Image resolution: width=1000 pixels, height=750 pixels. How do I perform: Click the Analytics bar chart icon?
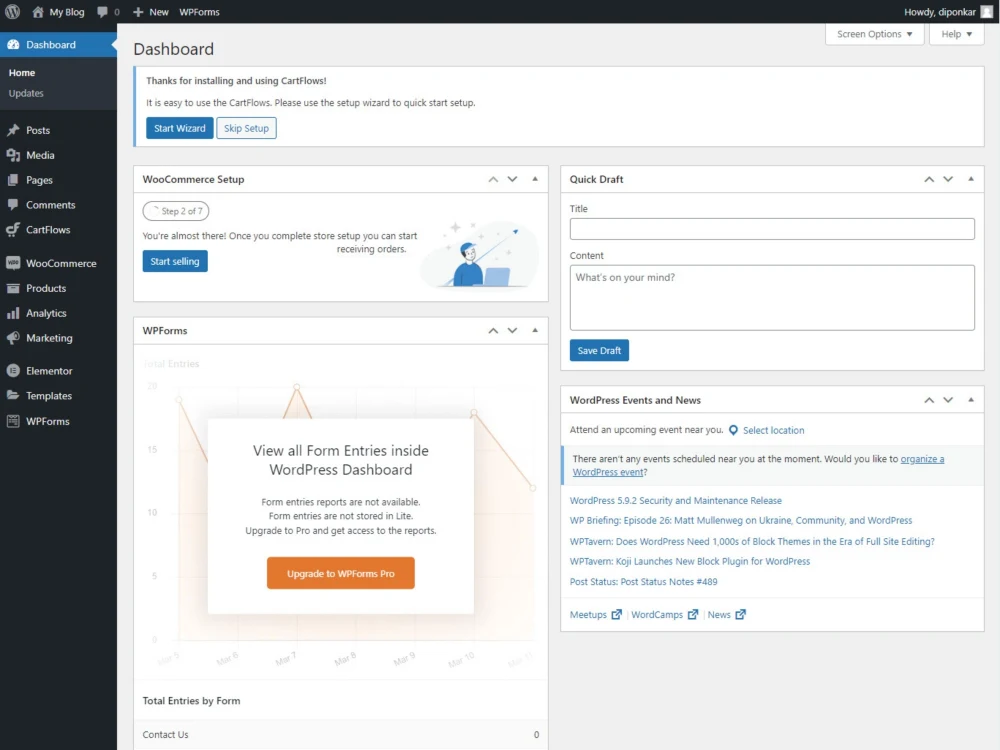tap(13, 313)
